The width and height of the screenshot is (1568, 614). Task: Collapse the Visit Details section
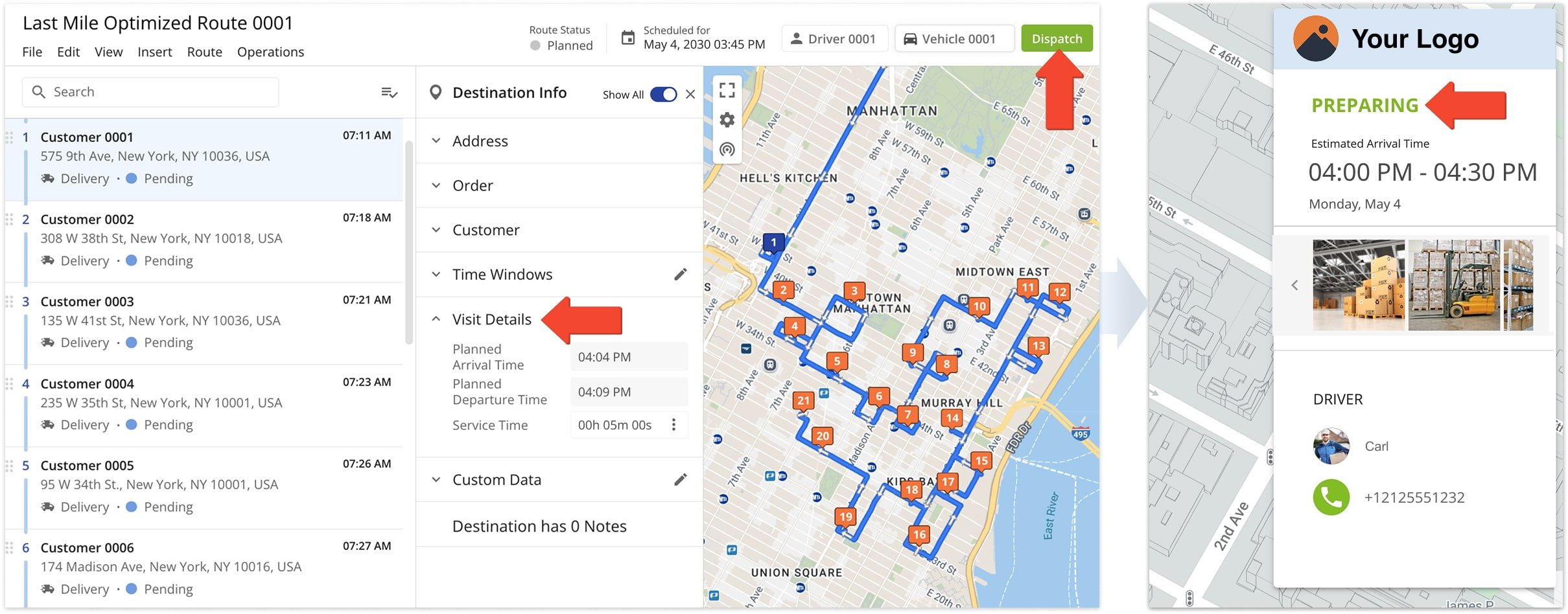[x=436, y=319]
